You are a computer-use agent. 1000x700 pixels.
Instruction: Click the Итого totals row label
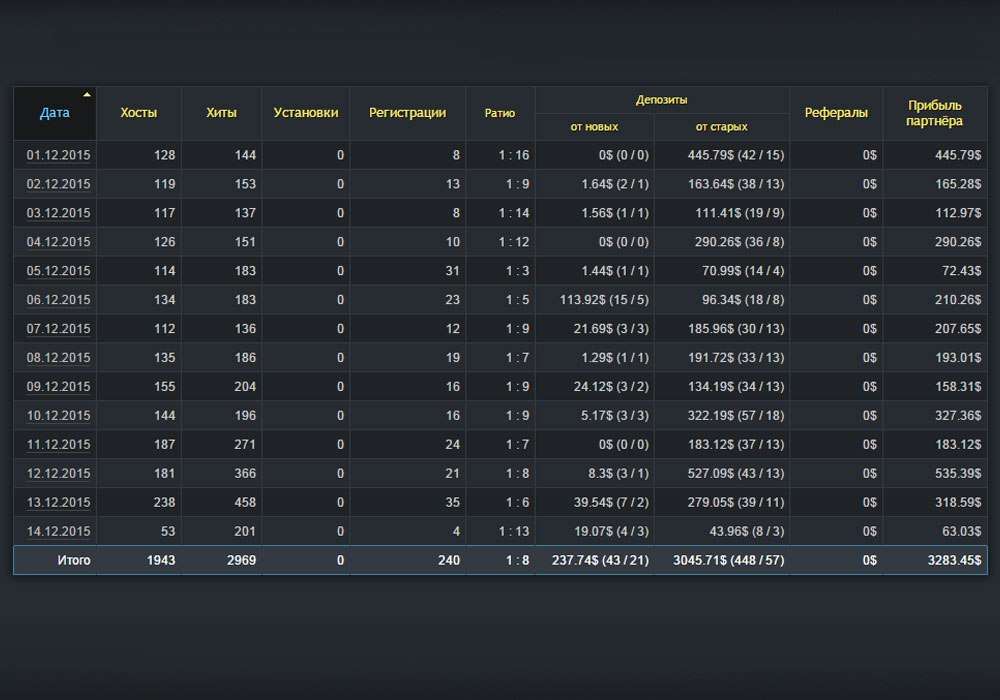(x=72, y=561)
